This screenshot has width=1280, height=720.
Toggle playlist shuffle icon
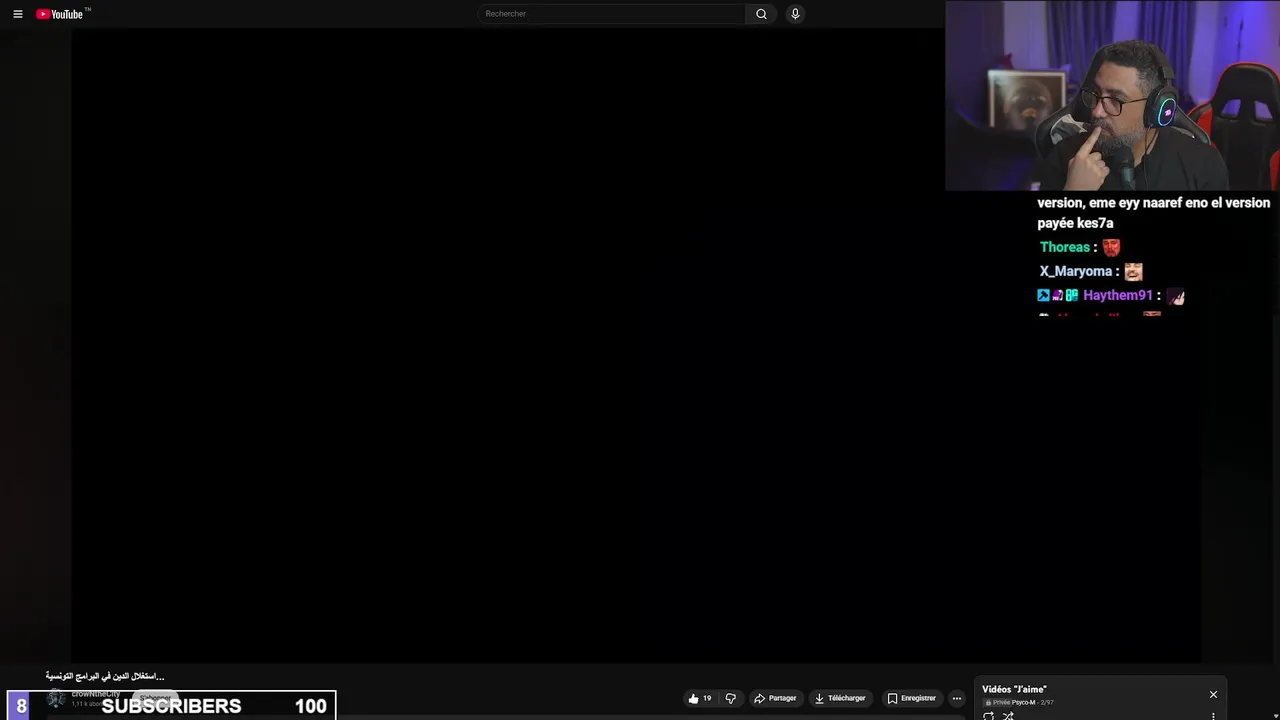coord(1008,715)
